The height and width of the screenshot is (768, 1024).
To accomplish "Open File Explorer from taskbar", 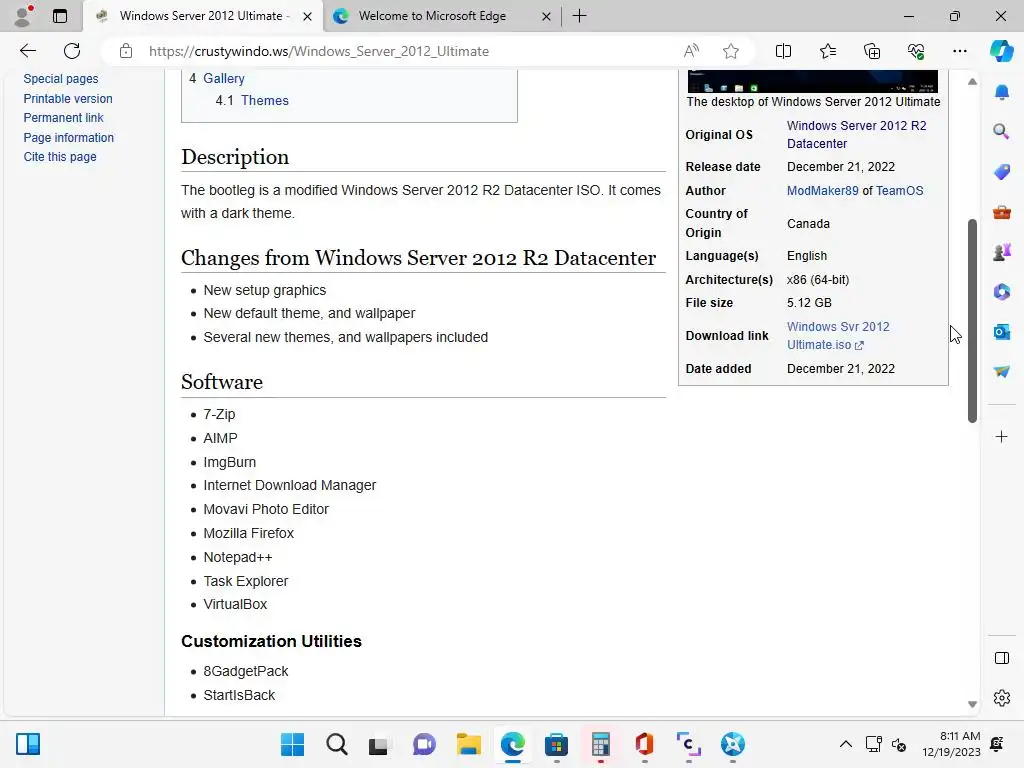I will tap(468, 744).
